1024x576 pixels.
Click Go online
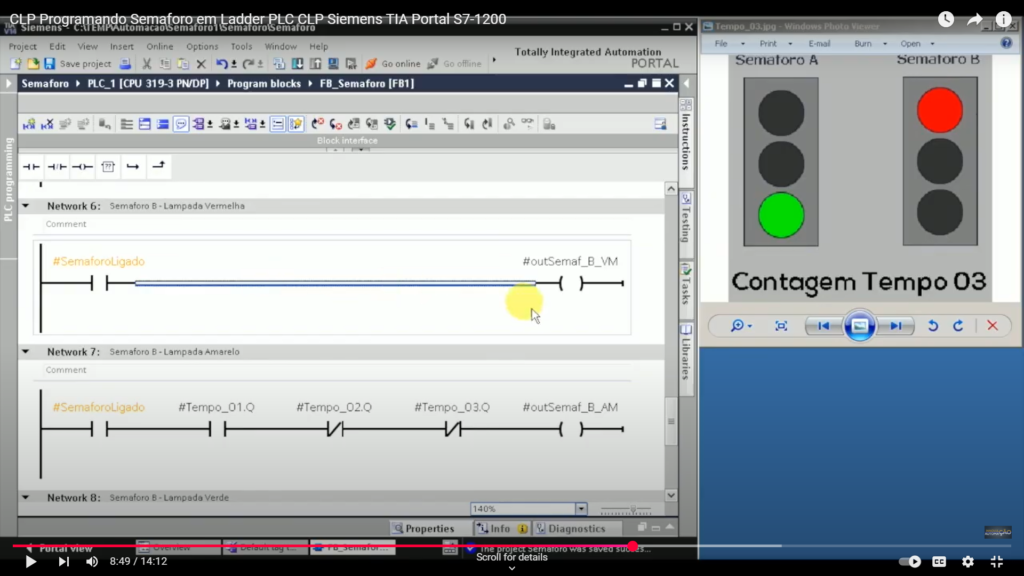[393, 64]
